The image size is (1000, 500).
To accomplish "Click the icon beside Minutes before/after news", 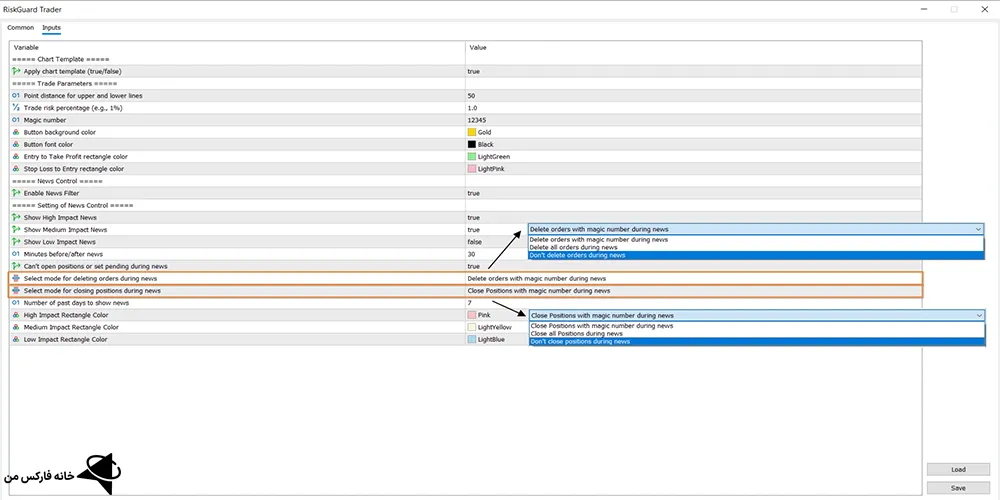I will [x=16, y=254].
